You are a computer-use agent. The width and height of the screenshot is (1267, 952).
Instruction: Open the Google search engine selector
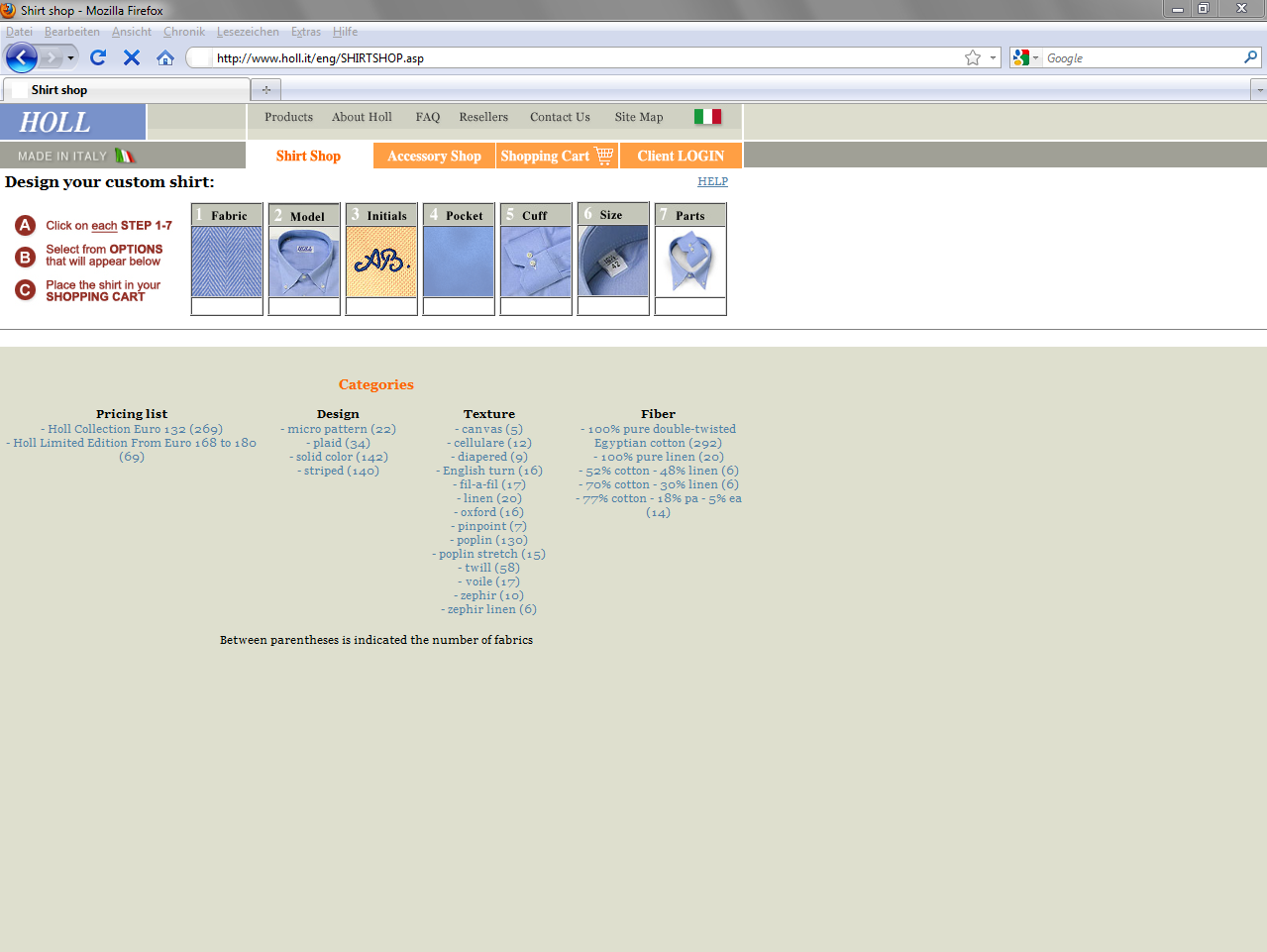(1025, 57)
